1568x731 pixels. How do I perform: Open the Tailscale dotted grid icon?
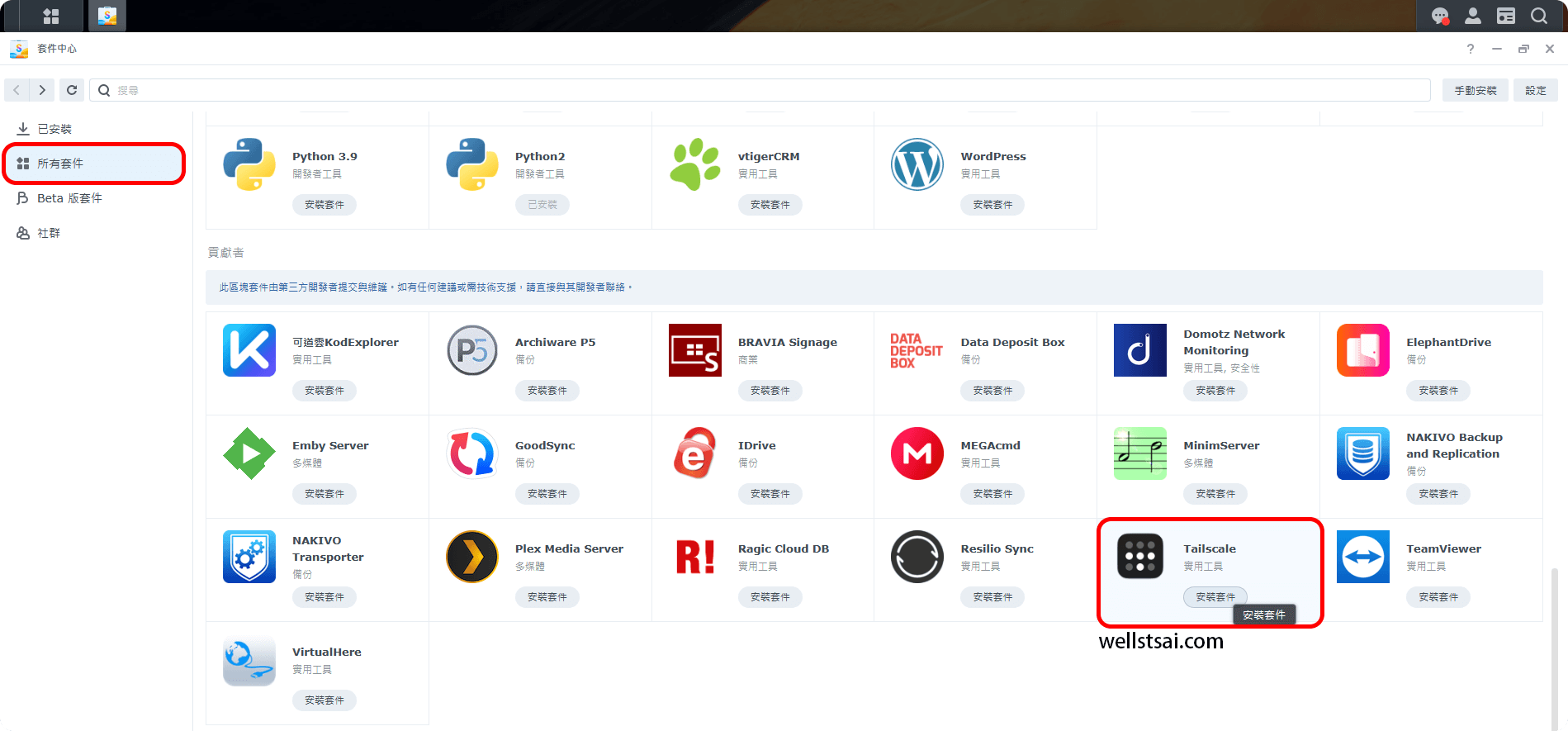1140,557
